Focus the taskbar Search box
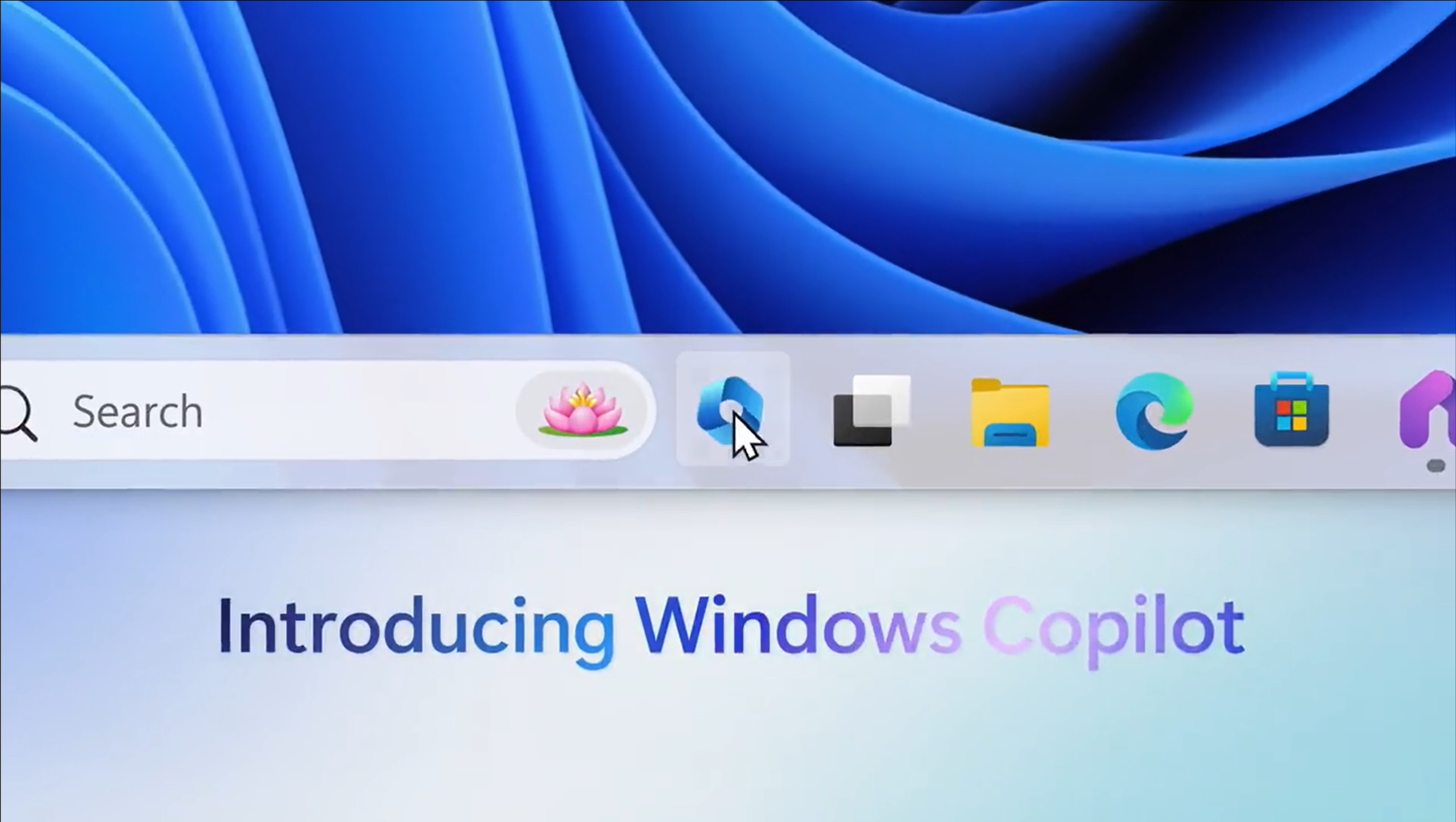Viewport: 1456px width, 822px height. (327, 410)
